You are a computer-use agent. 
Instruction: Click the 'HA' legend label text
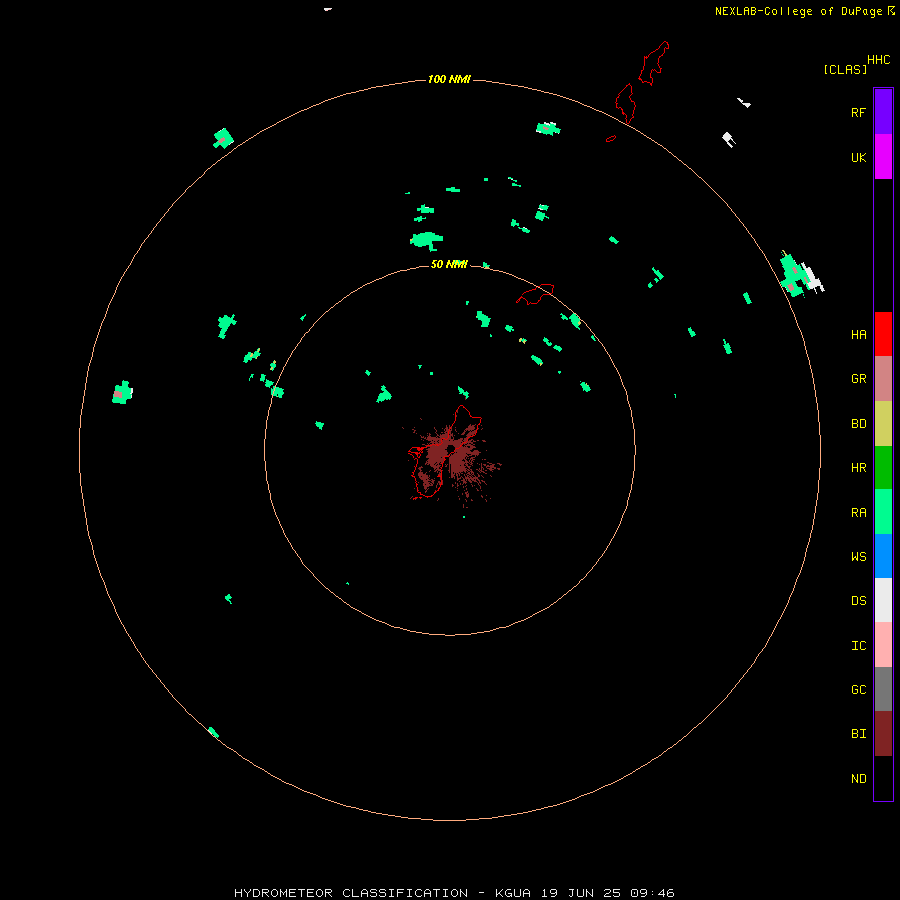(x=858, y=335)
